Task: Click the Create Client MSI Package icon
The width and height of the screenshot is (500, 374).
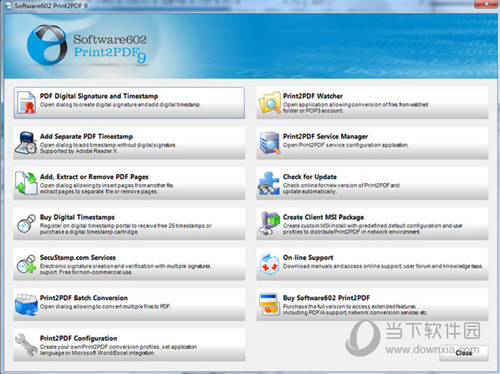Action: click(269, 224)
